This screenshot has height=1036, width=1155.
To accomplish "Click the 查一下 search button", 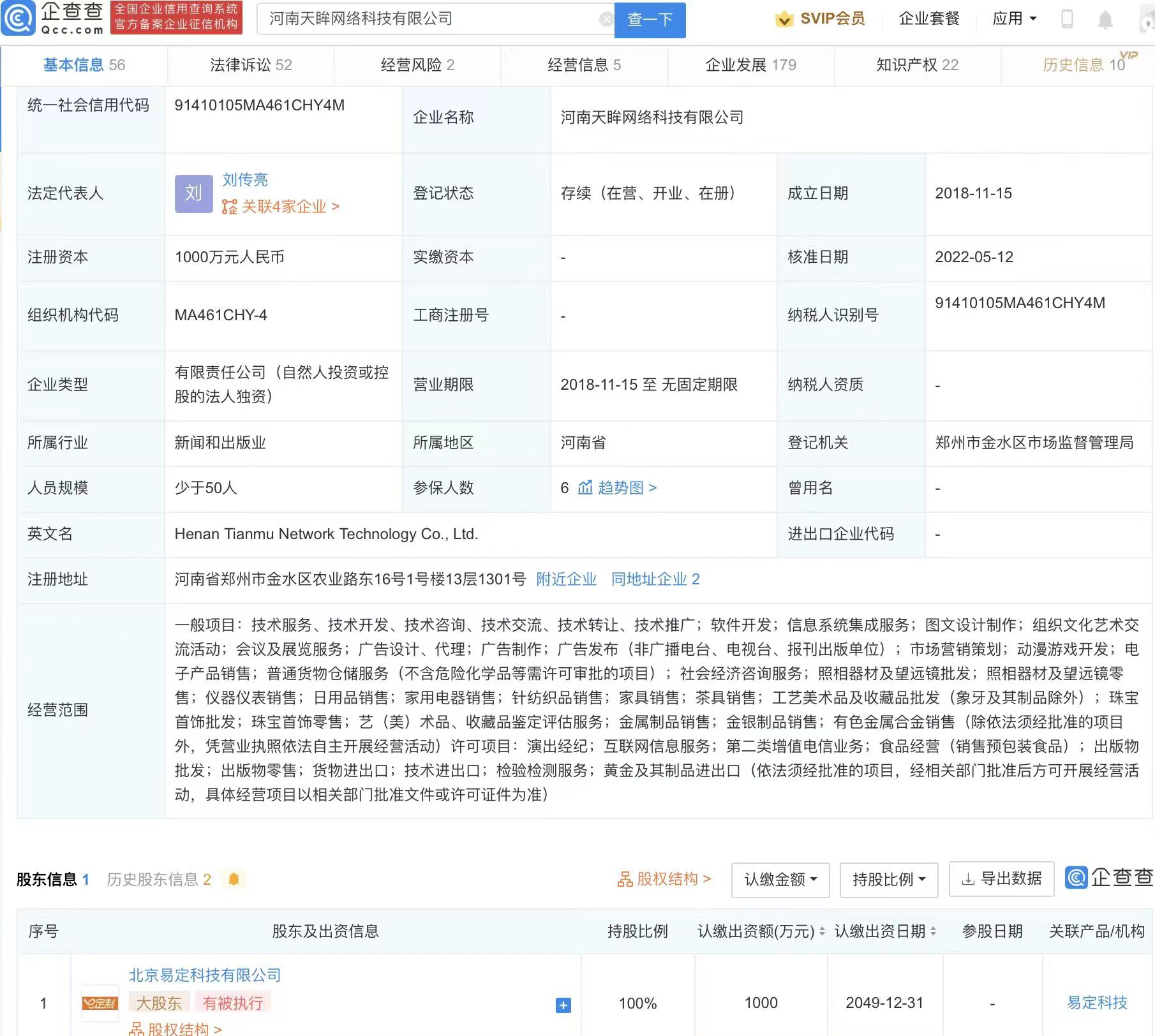I will coord(650,20).
